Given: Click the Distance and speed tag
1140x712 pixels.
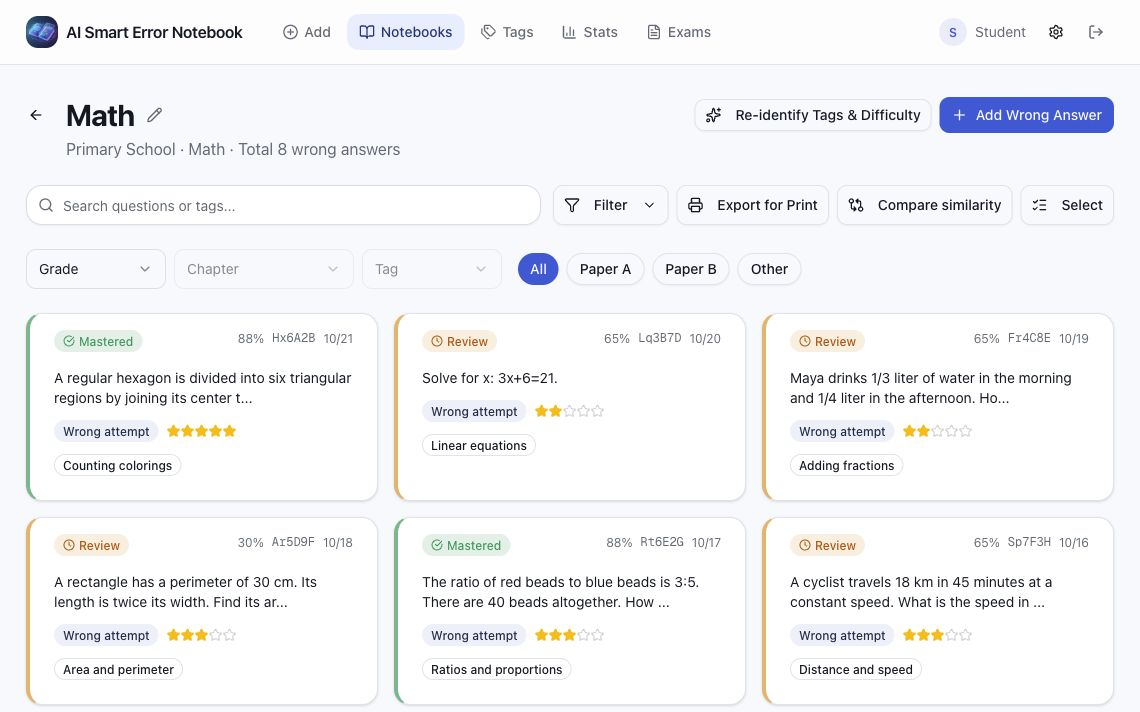Looking at the screenshot, I should pyautogui.click(x=856, y=670).
